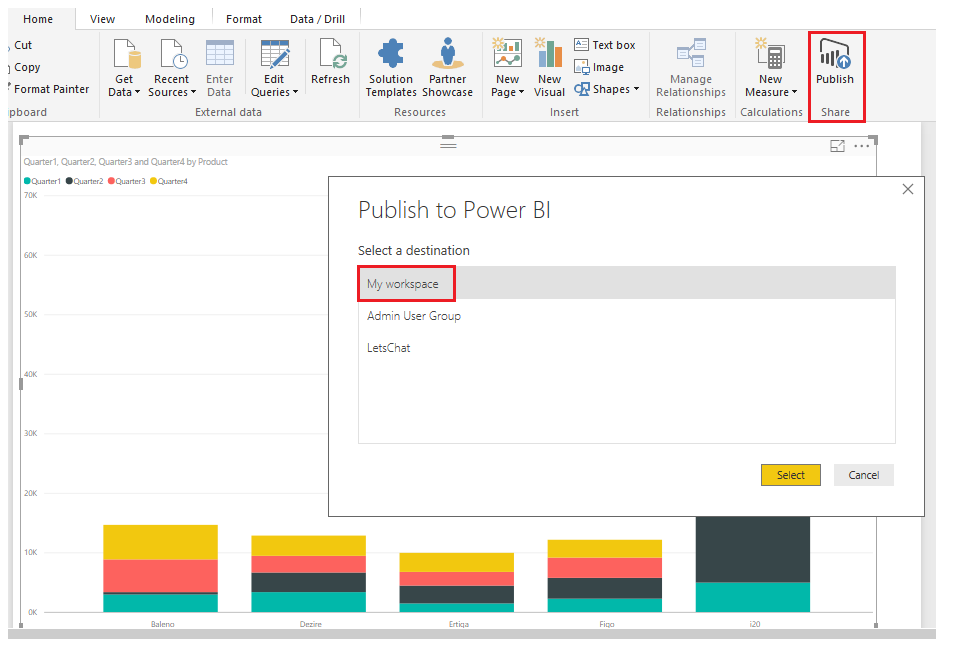
Task: Click the dark segment of Dezire bar
Action: click(308, 582)
